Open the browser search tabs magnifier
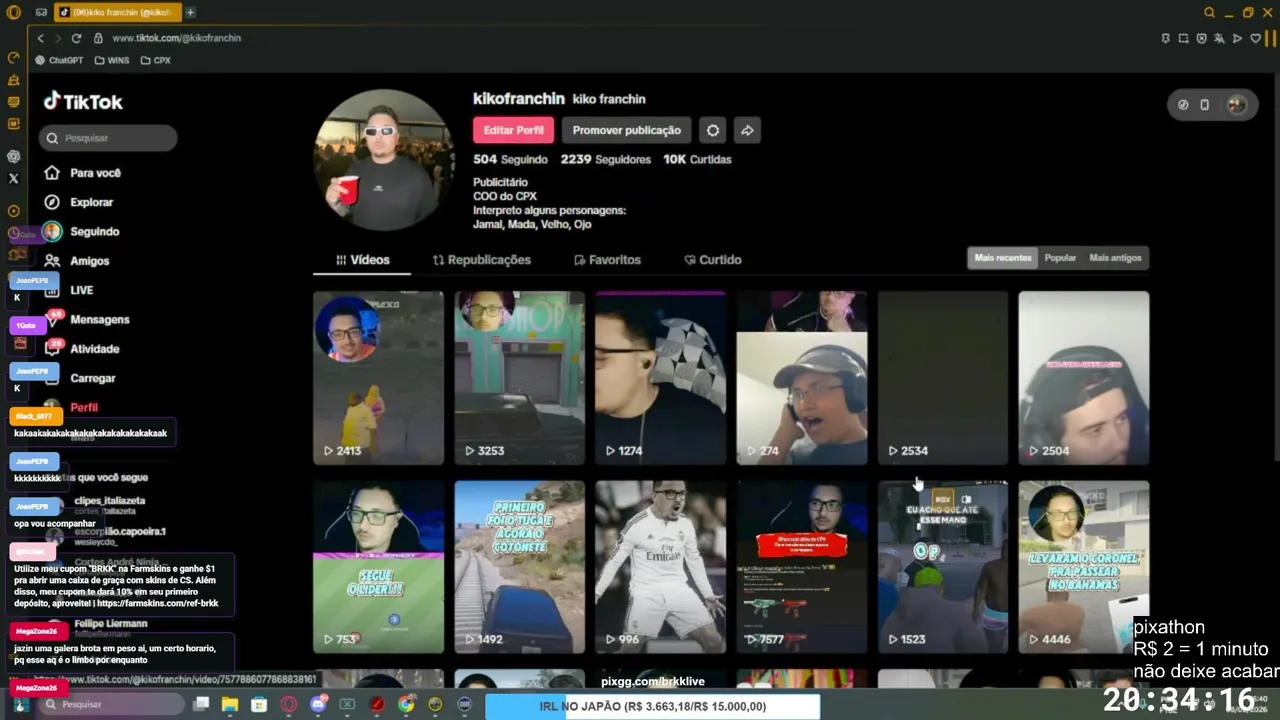 tap(1209, 12)
